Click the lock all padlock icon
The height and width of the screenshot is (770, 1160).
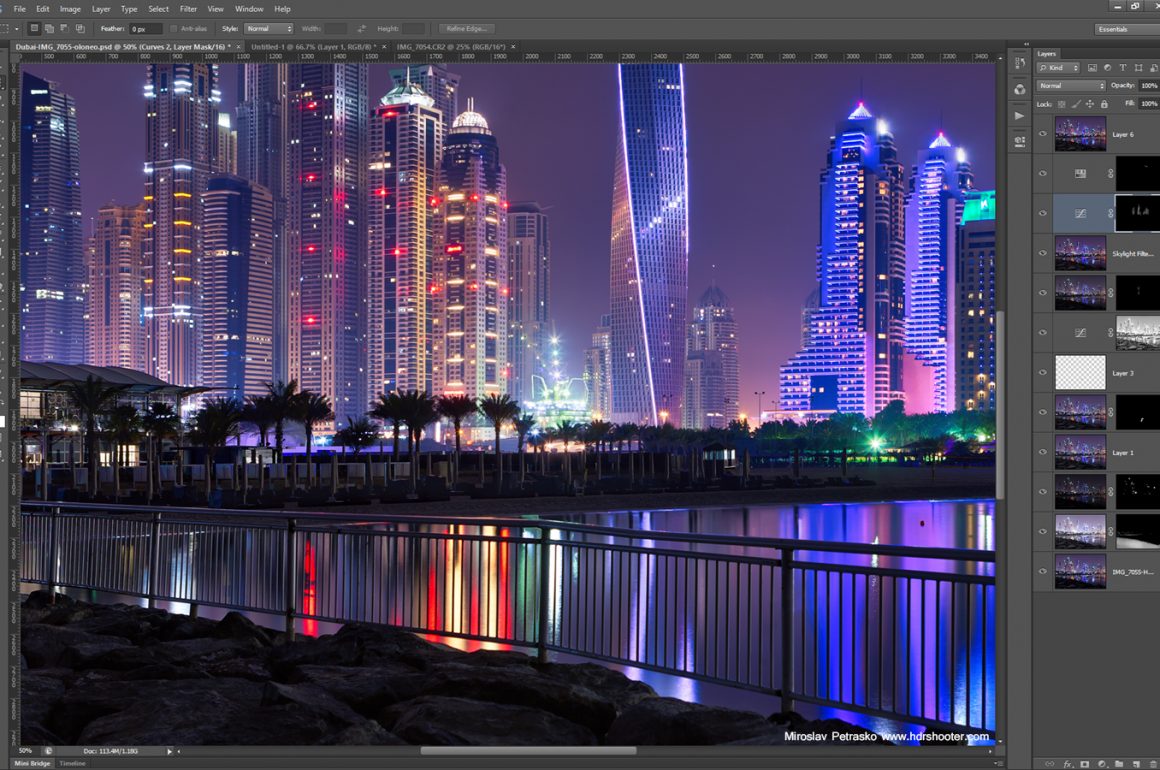(1104, 104)
